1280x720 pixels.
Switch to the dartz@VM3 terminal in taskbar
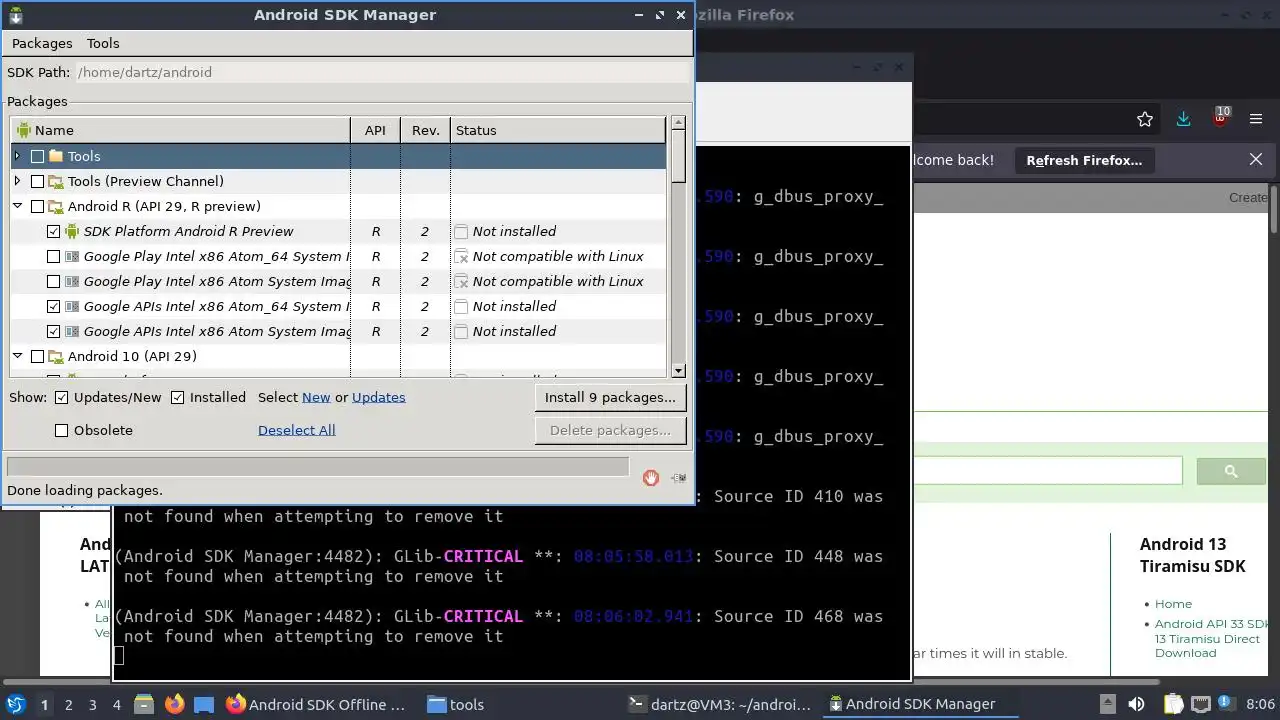click(x=720, y=704)
